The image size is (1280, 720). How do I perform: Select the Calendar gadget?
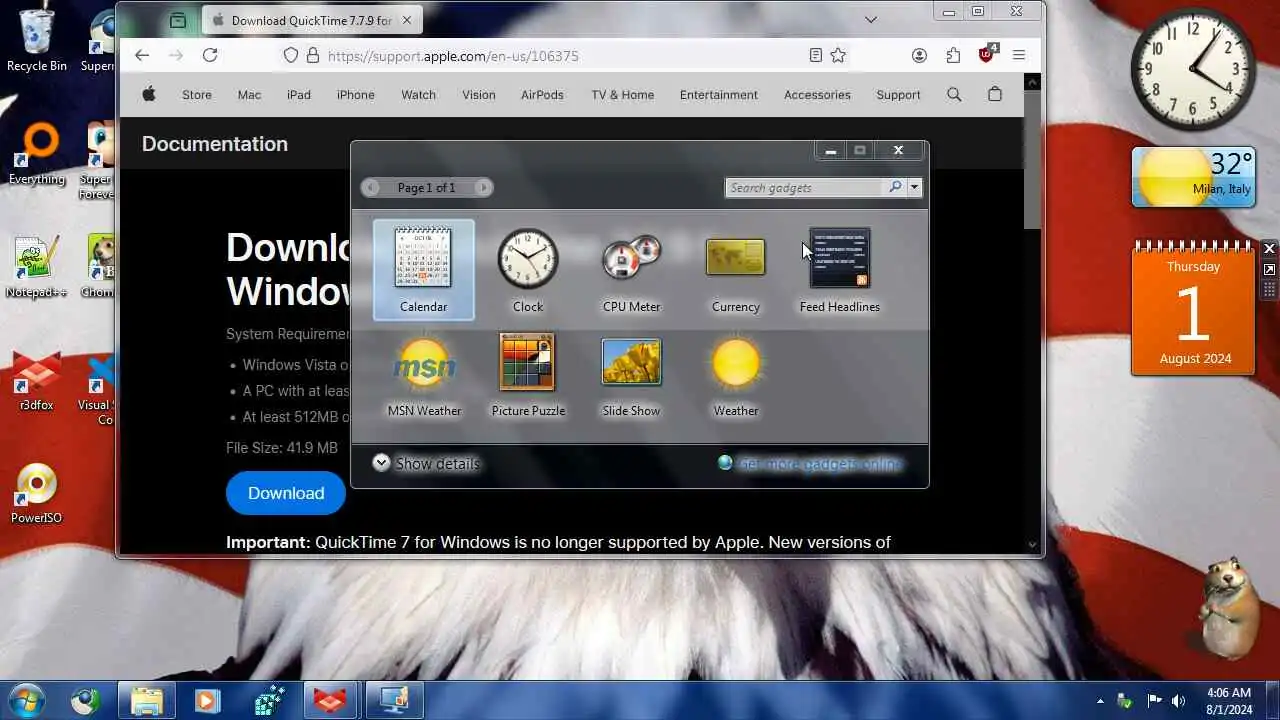[x=423, y=270]
